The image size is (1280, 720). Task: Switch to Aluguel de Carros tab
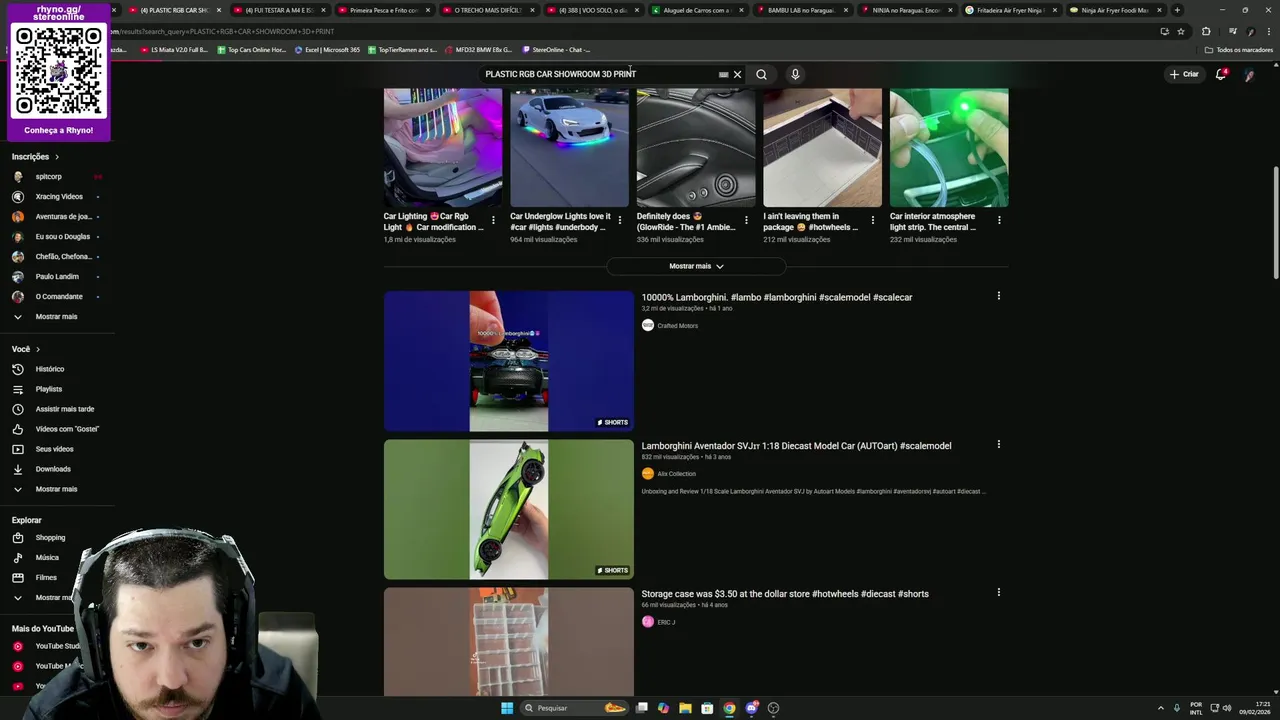click(697, 10)
